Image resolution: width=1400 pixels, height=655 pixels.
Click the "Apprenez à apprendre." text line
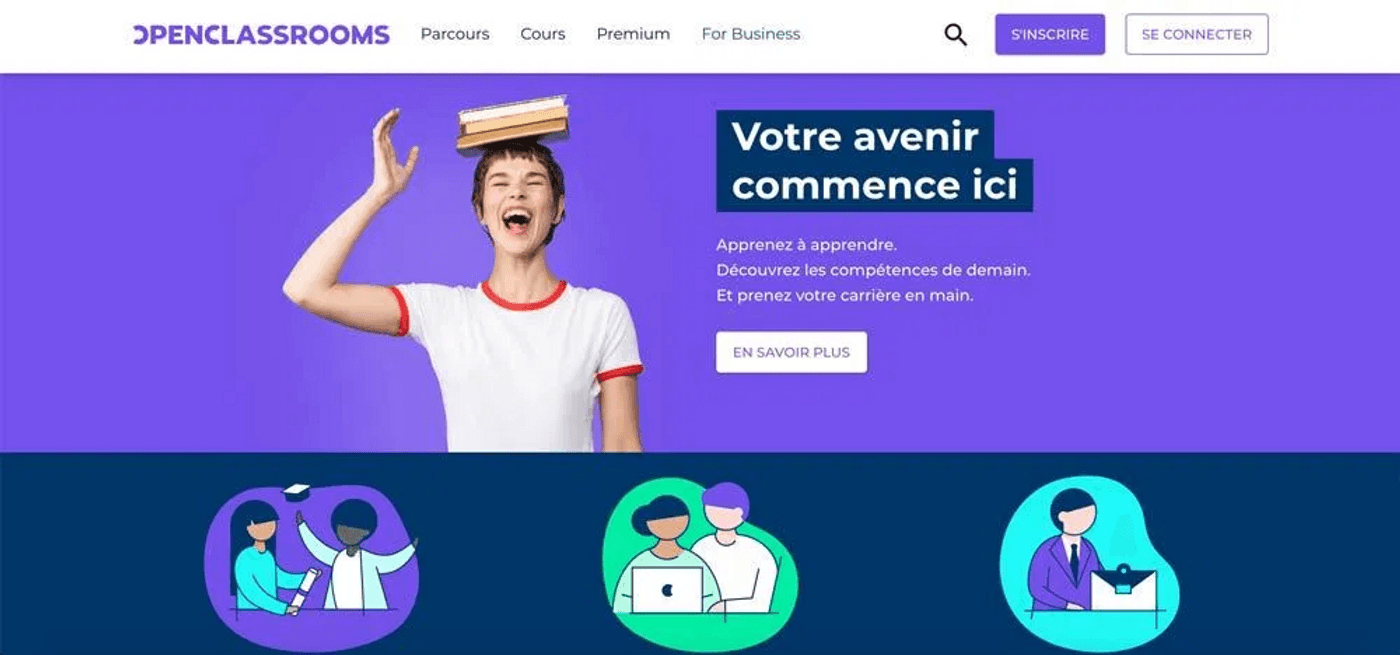(806, 245)
